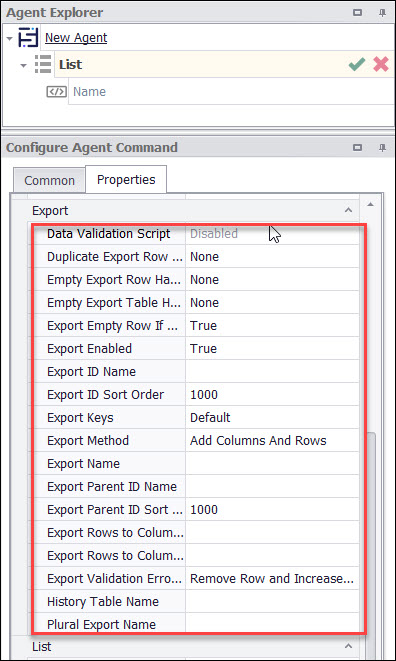The image size is (396, 661).
Task: Toggle Export Enabled True value
Action: (x=272, y=349)
